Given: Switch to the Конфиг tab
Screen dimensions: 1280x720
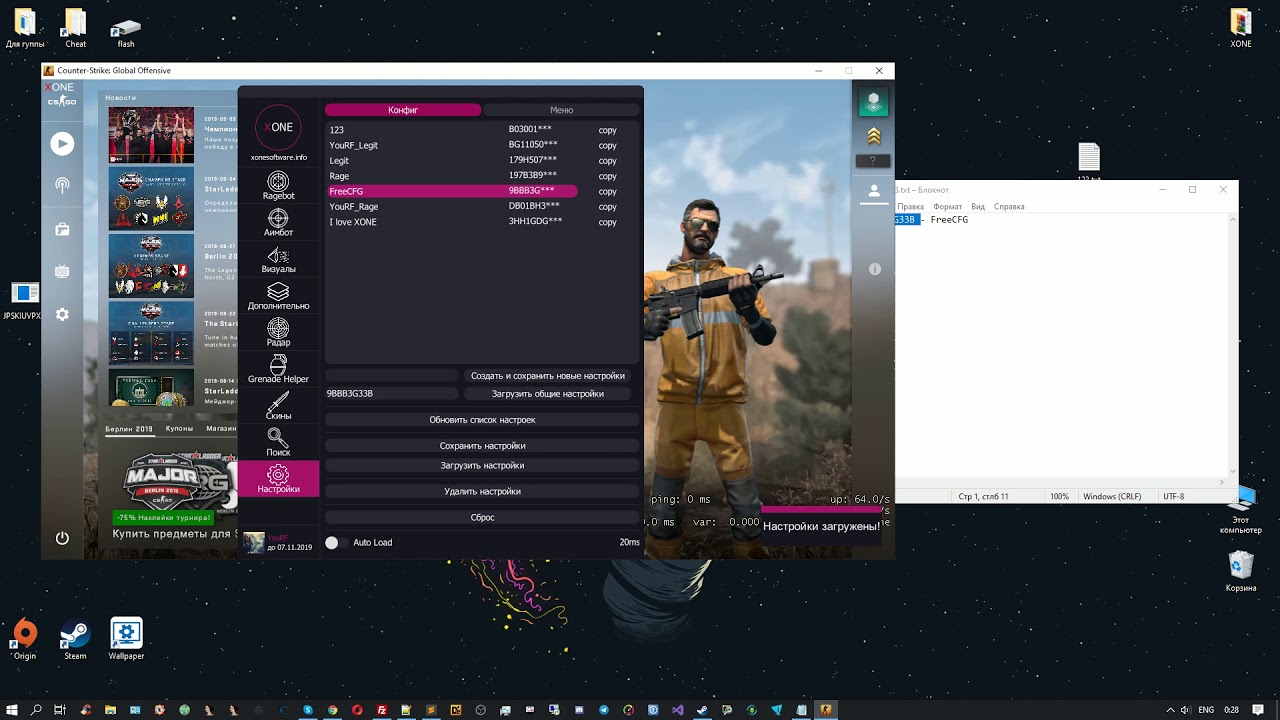Looking at the screenshot, I should point(403,110).
